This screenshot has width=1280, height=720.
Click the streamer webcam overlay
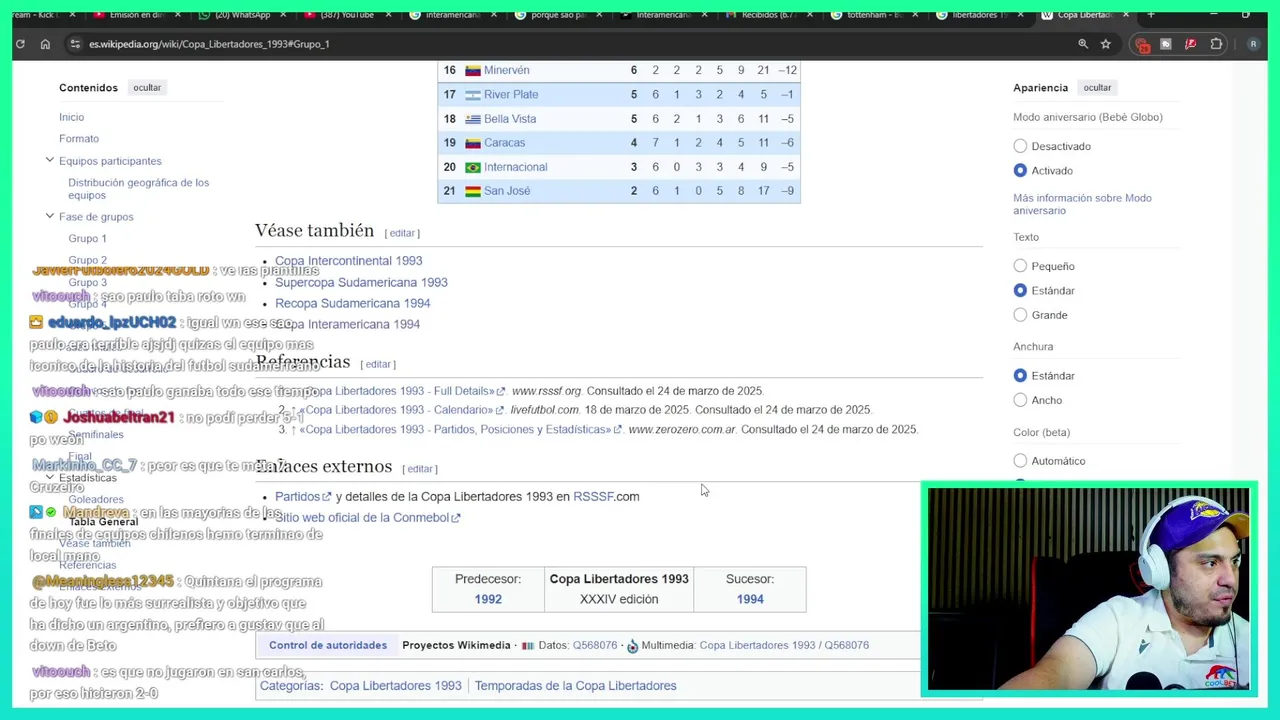(x=1088, y=590)
